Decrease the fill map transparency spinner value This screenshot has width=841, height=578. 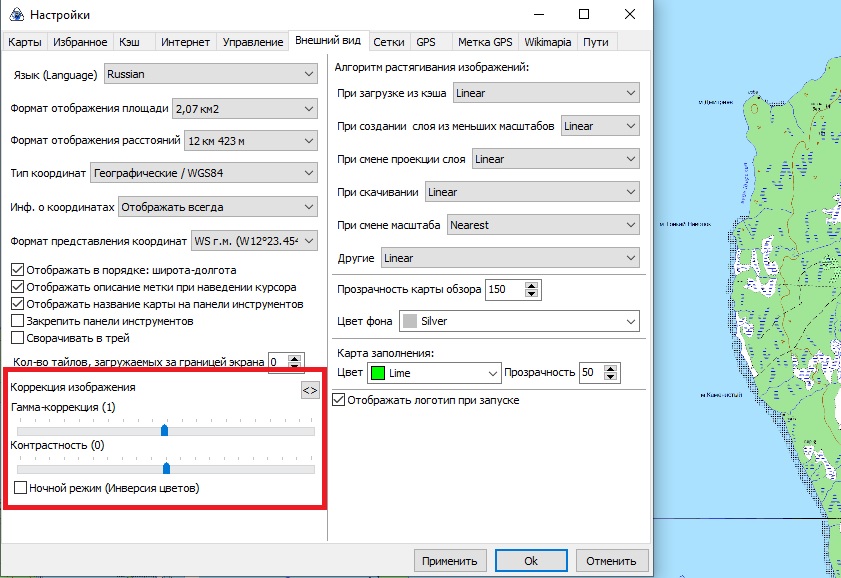(613, 377)
